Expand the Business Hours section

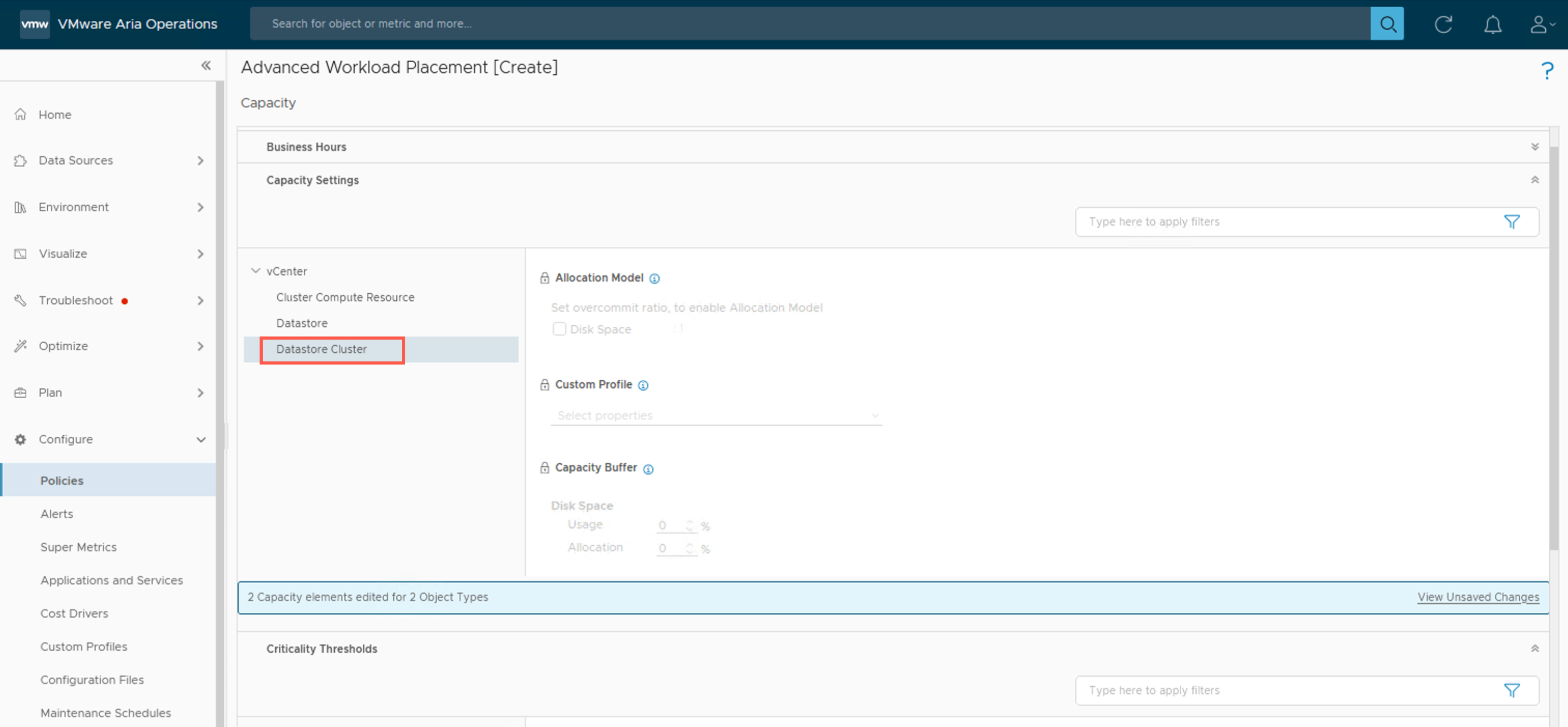coord(1535,147)
